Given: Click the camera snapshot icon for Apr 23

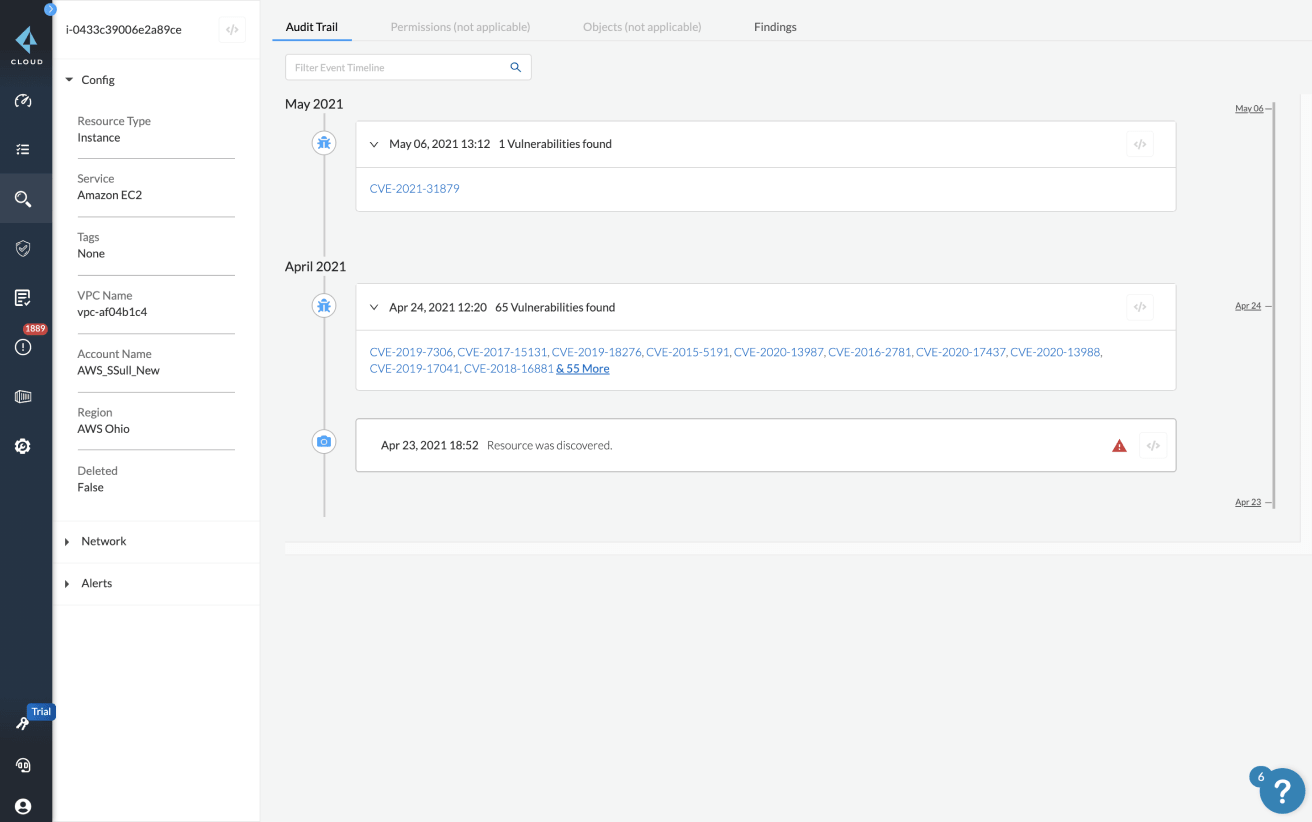Looking at the screenshot, I should click(x=323, y=440).
